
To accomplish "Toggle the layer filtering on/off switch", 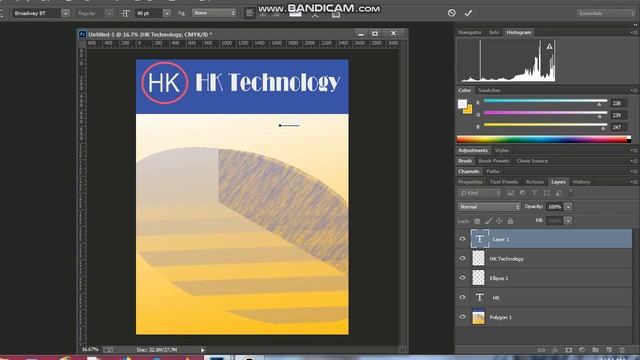I will coord(571,193).
